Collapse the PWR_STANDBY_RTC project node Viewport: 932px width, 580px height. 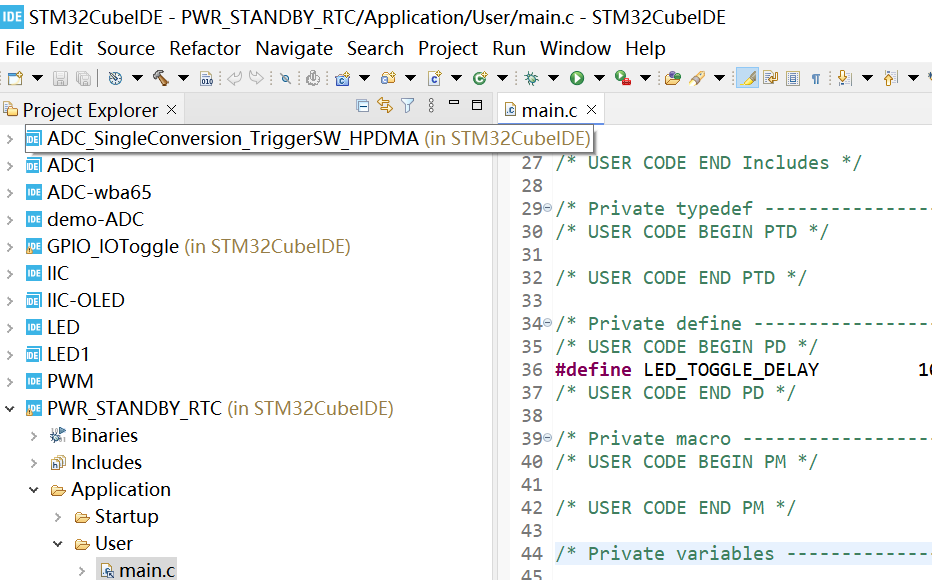(11, 409)
